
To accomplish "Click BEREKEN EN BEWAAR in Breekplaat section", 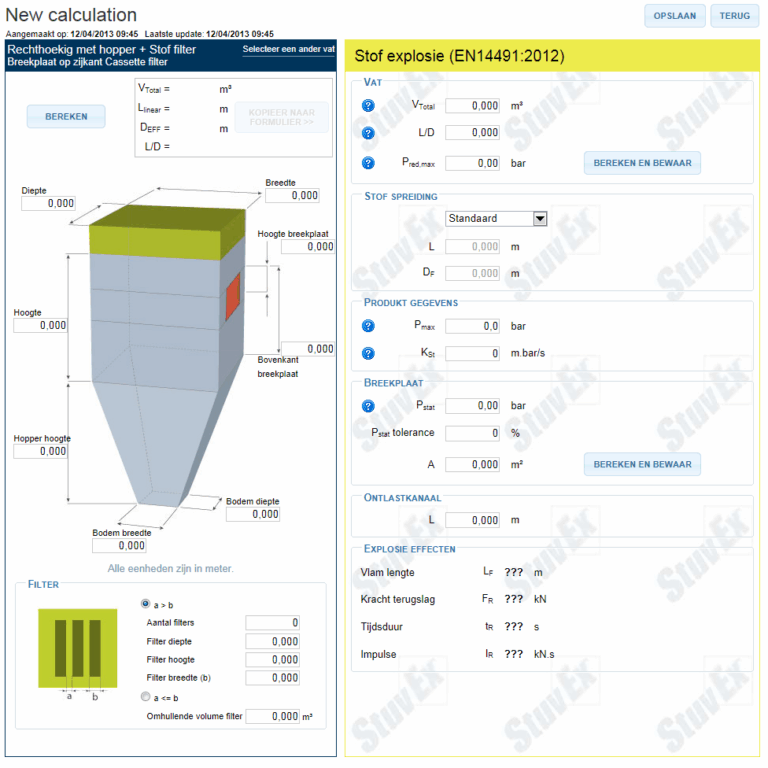I will pyautogui.click(x=641, y=464).
